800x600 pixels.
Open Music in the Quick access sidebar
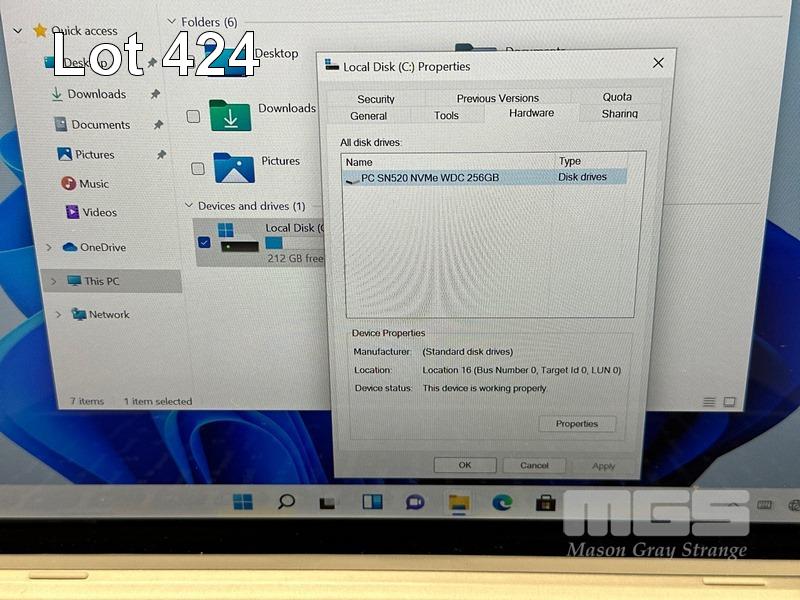tap(94, 184)
